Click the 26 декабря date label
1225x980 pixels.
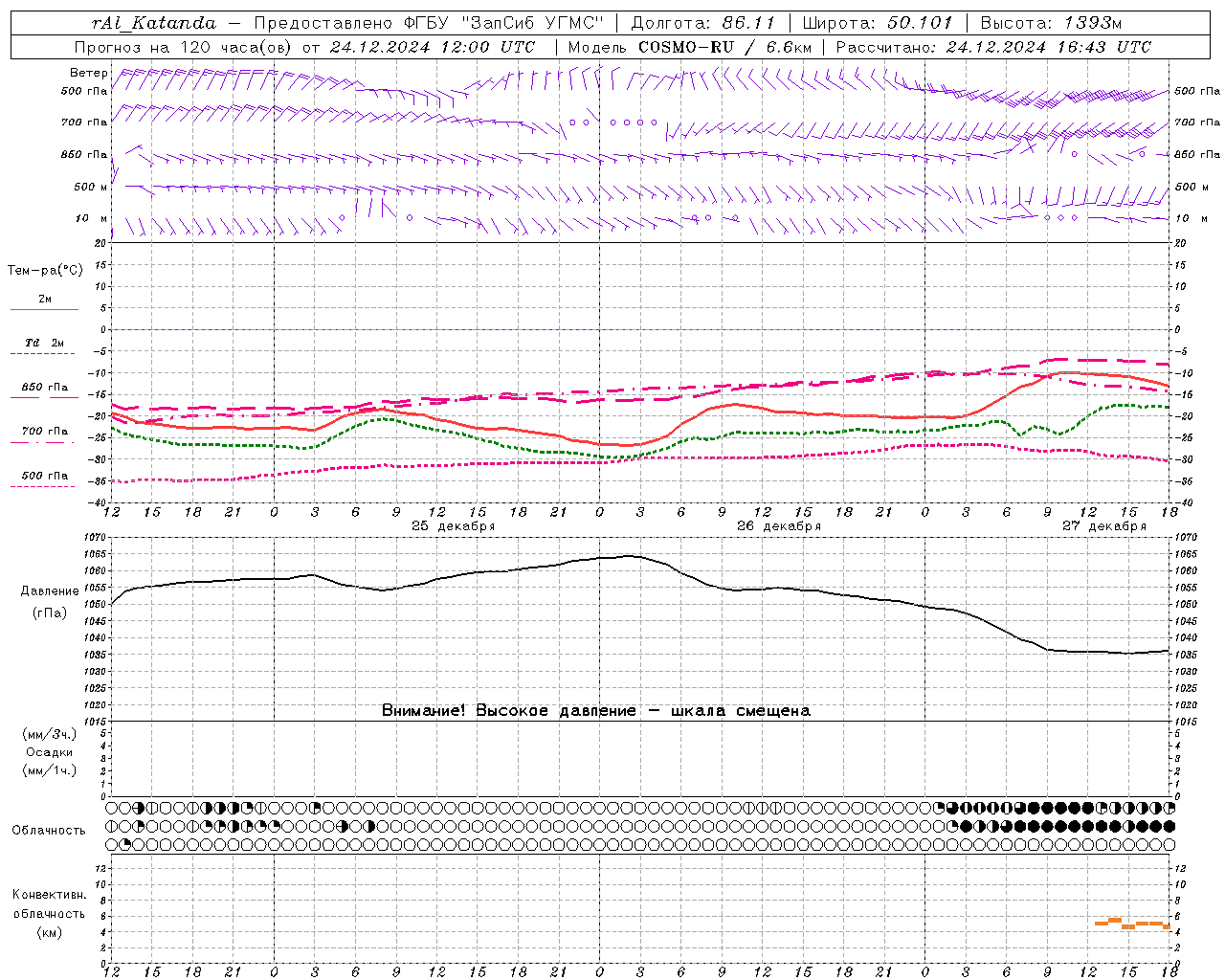[779, 526]
